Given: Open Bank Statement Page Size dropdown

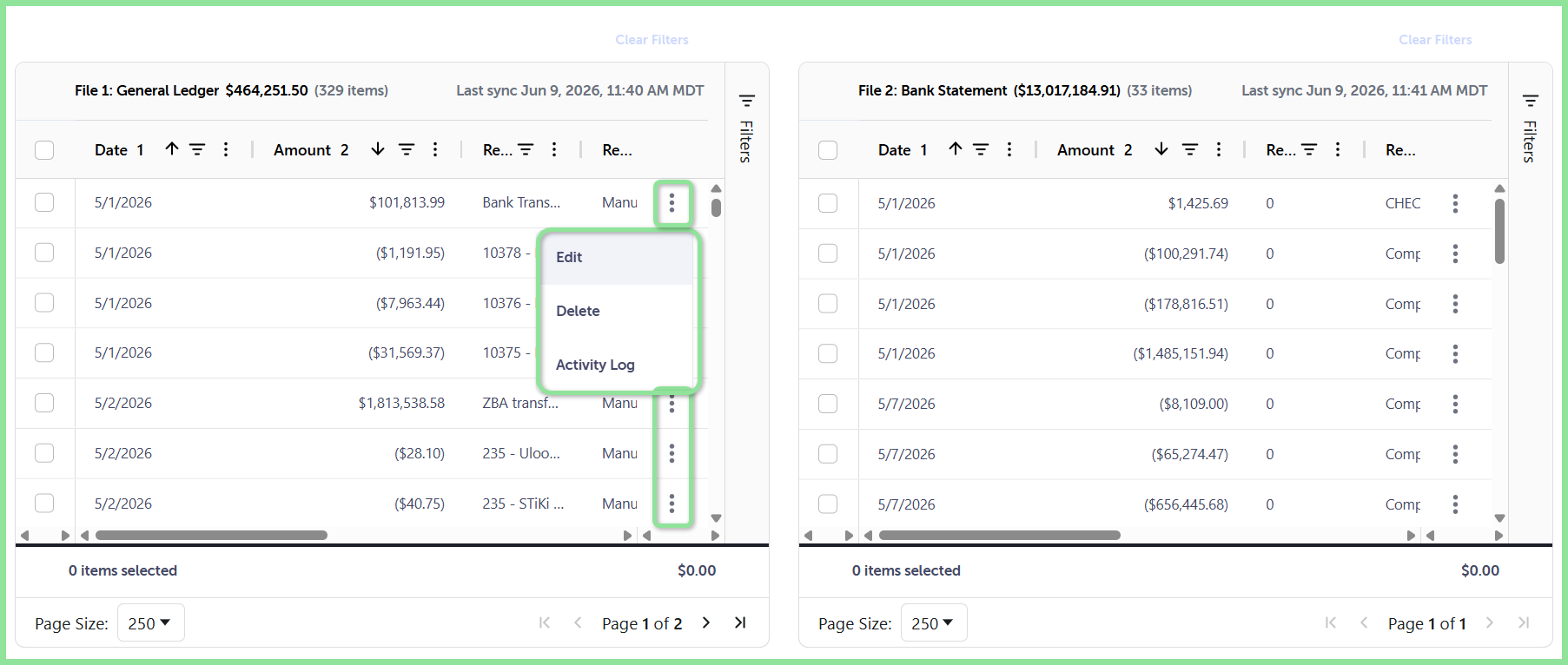Looking at the screenshot, I should [x=933, y=623].
